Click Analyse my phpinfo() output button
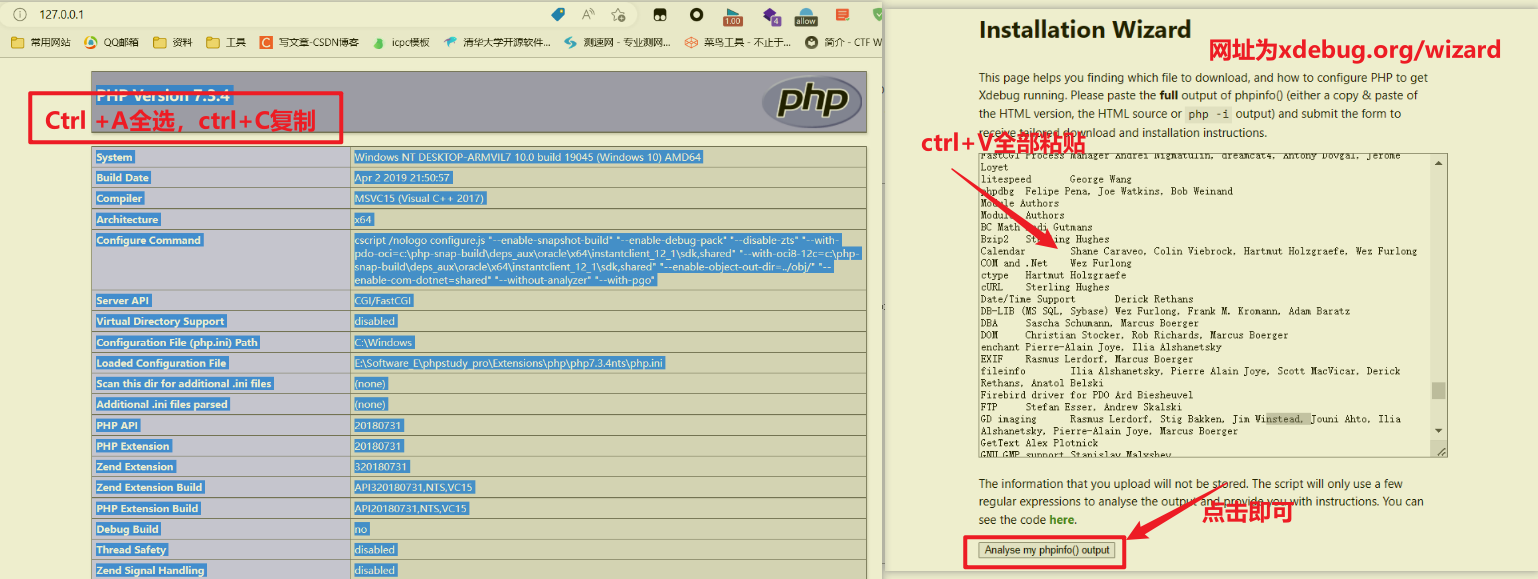The image size is (1538, 579). click(1047, 551)
